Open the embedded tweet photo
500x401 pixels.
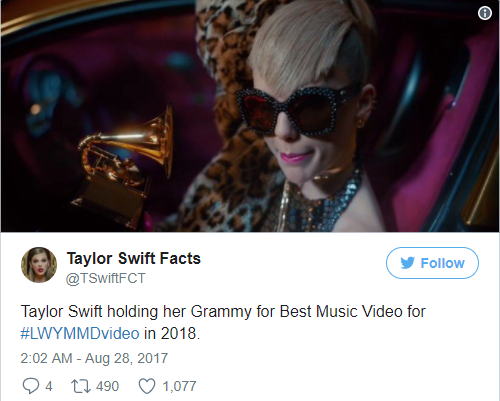point(250,116)
